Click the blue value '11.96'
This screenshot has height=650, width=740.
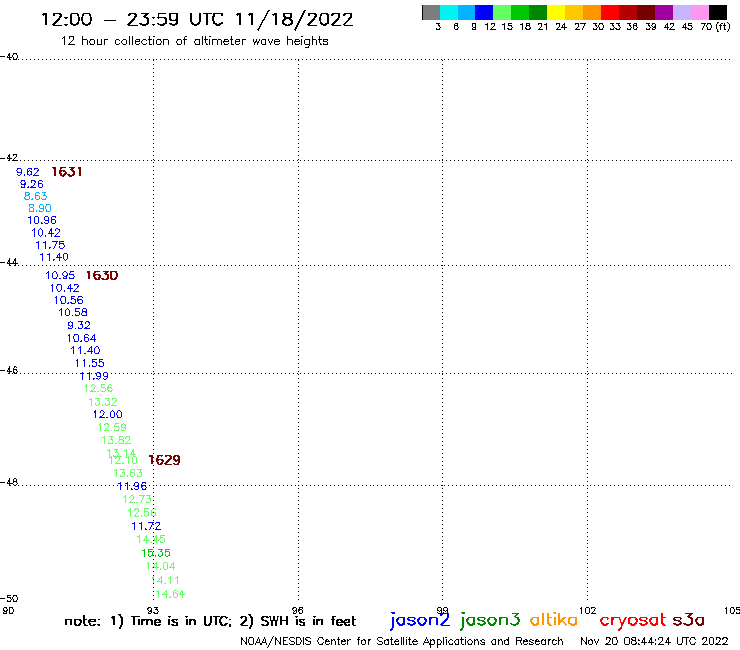(x=132, y=486)
